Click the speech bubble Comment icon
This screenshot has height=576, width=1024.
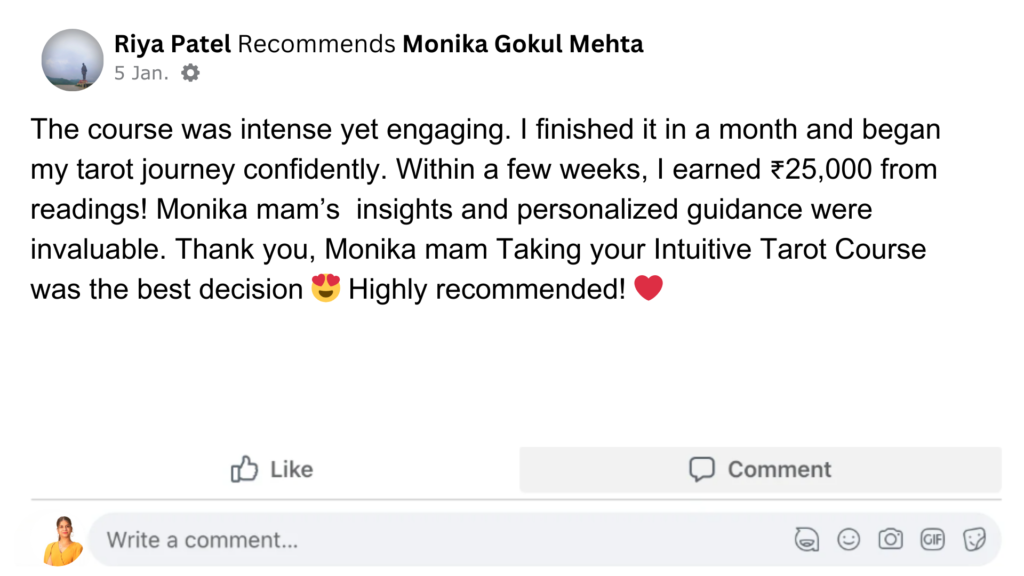pyautogui.click(x=702, y=469)
